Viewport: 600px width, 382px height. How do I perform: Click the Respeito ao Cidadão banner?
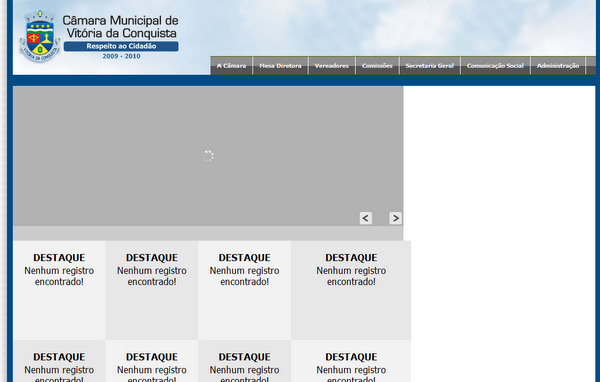[121, 46]
